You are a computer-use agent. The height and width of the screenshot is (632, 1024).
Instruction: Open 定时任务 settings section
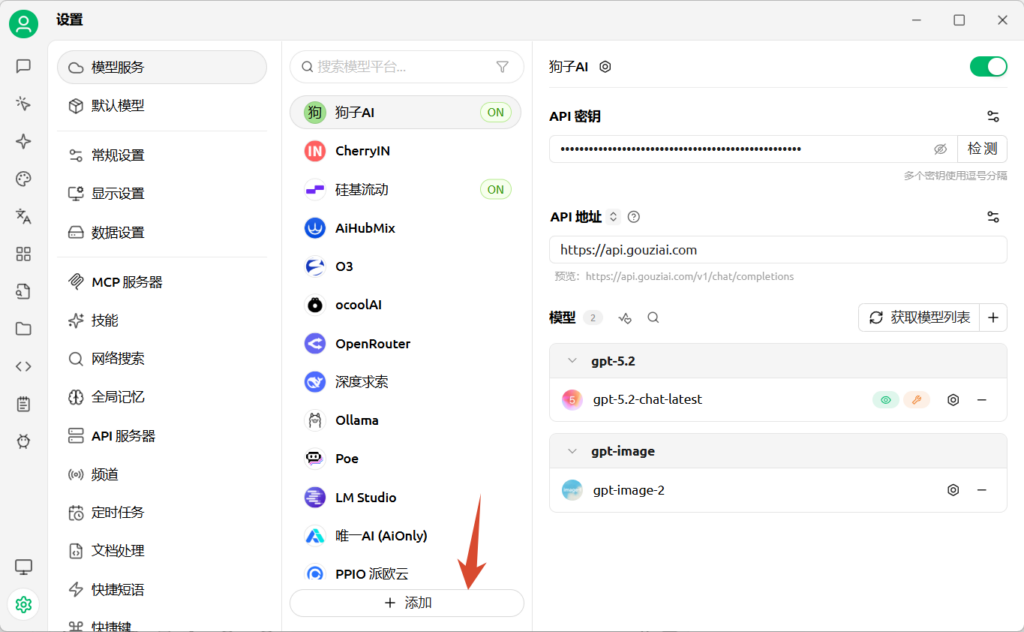[x=162, y=513]
